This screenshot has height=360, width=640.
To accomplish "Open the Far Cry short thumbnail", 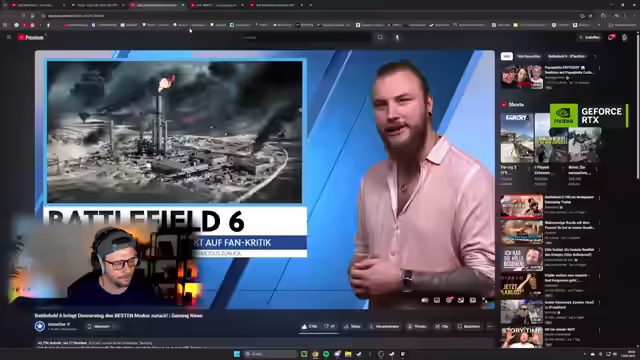I will click(517, 138).
